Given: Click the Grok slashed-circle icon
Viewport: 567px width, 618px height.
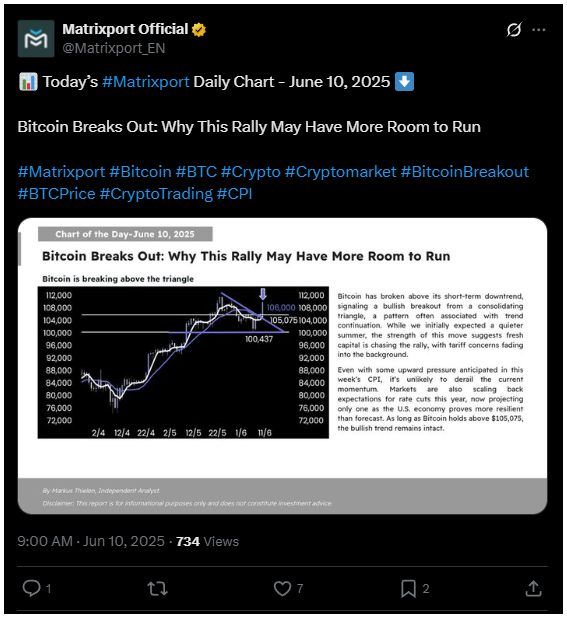Looking at the screenshot, I should (514, 30).
